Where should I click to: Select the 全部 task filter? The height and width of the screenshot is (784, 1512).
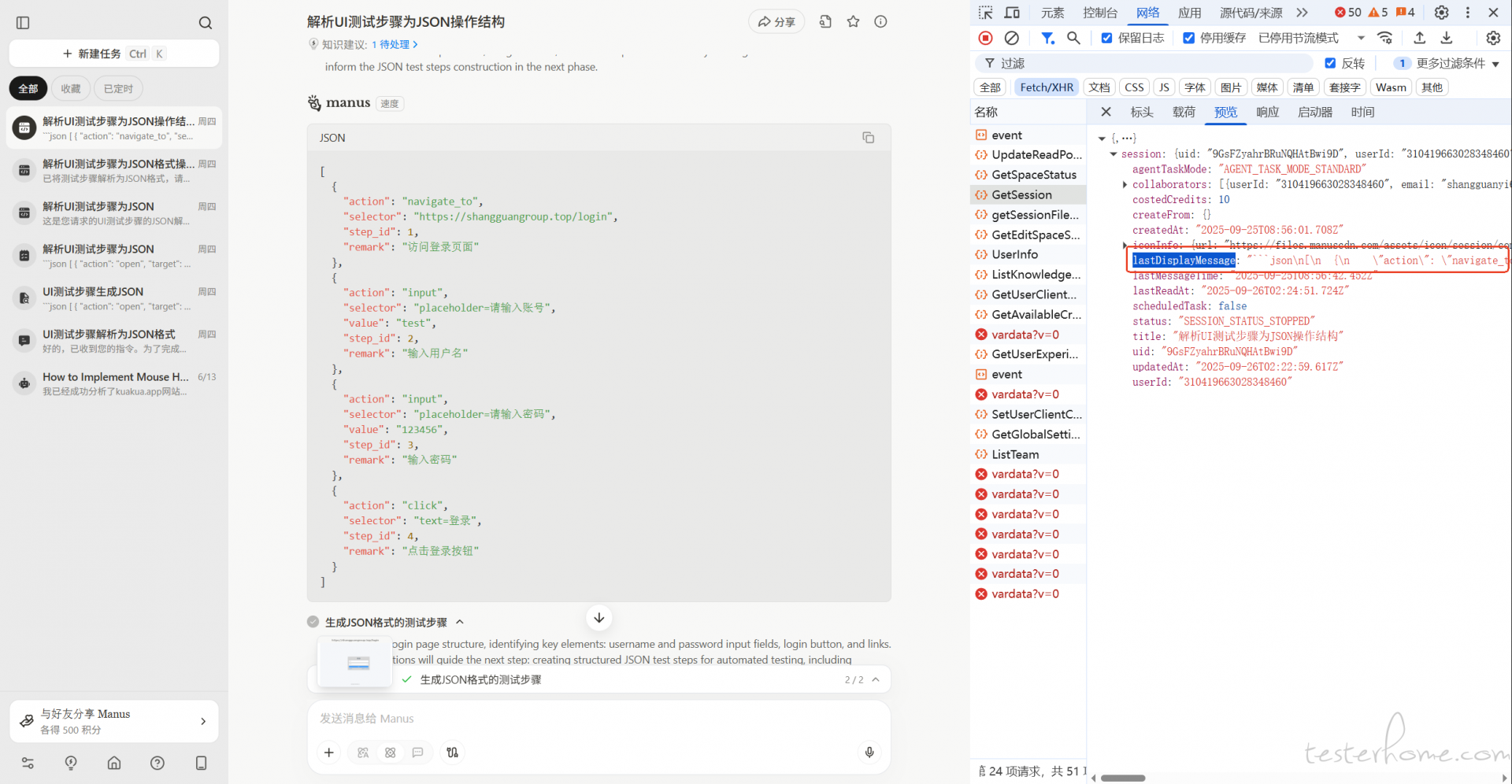(x=28, y=88)
